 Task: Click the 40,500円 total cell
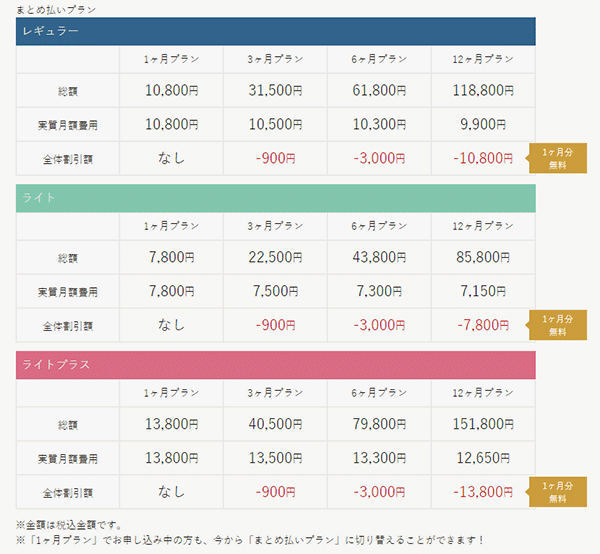(276, 424)
